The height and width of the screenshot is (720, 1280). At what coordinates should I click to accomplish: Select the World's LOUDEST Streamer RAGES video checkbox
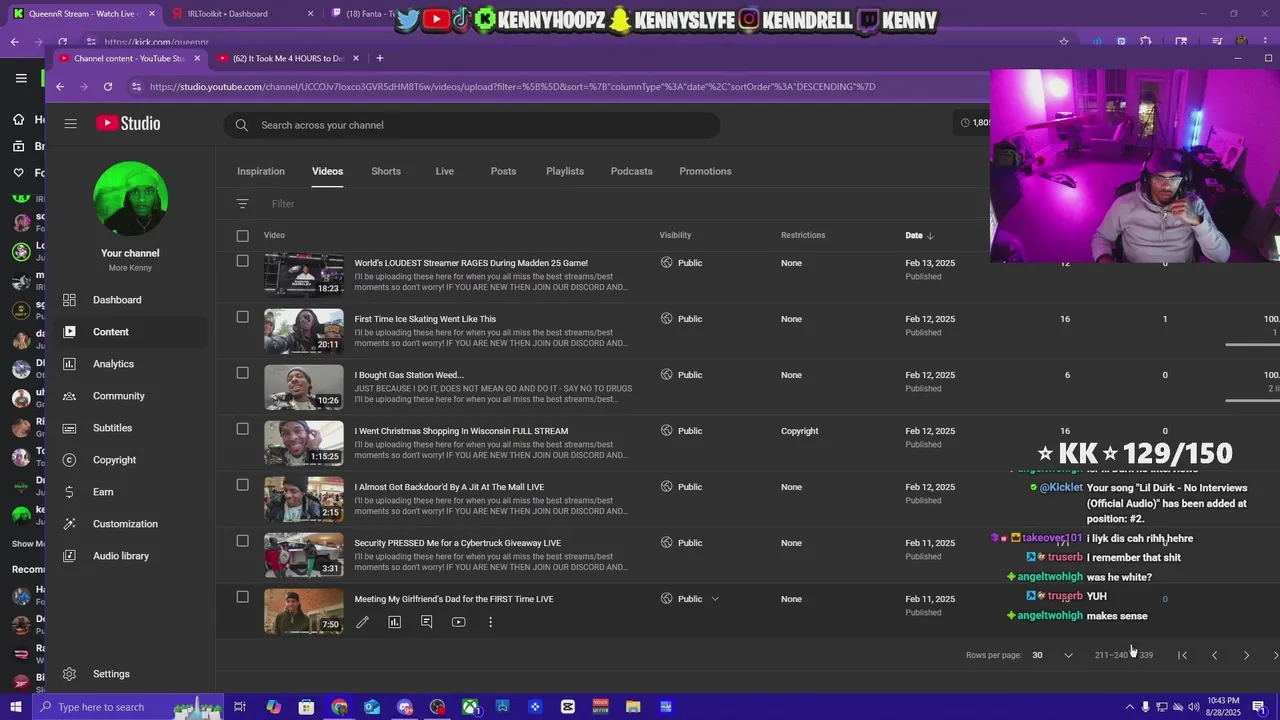click(x=242, y=261)
